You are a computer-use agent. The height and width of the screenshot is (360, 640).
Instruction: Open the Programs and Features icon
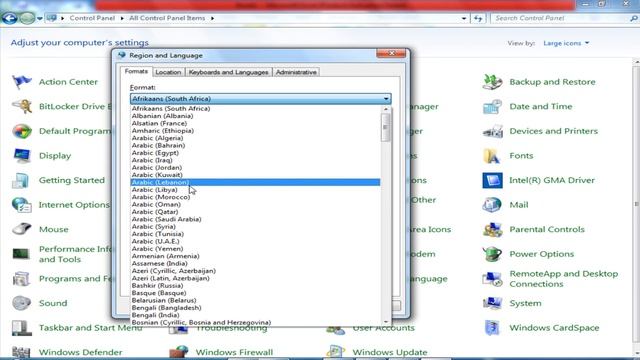(22, 279)
